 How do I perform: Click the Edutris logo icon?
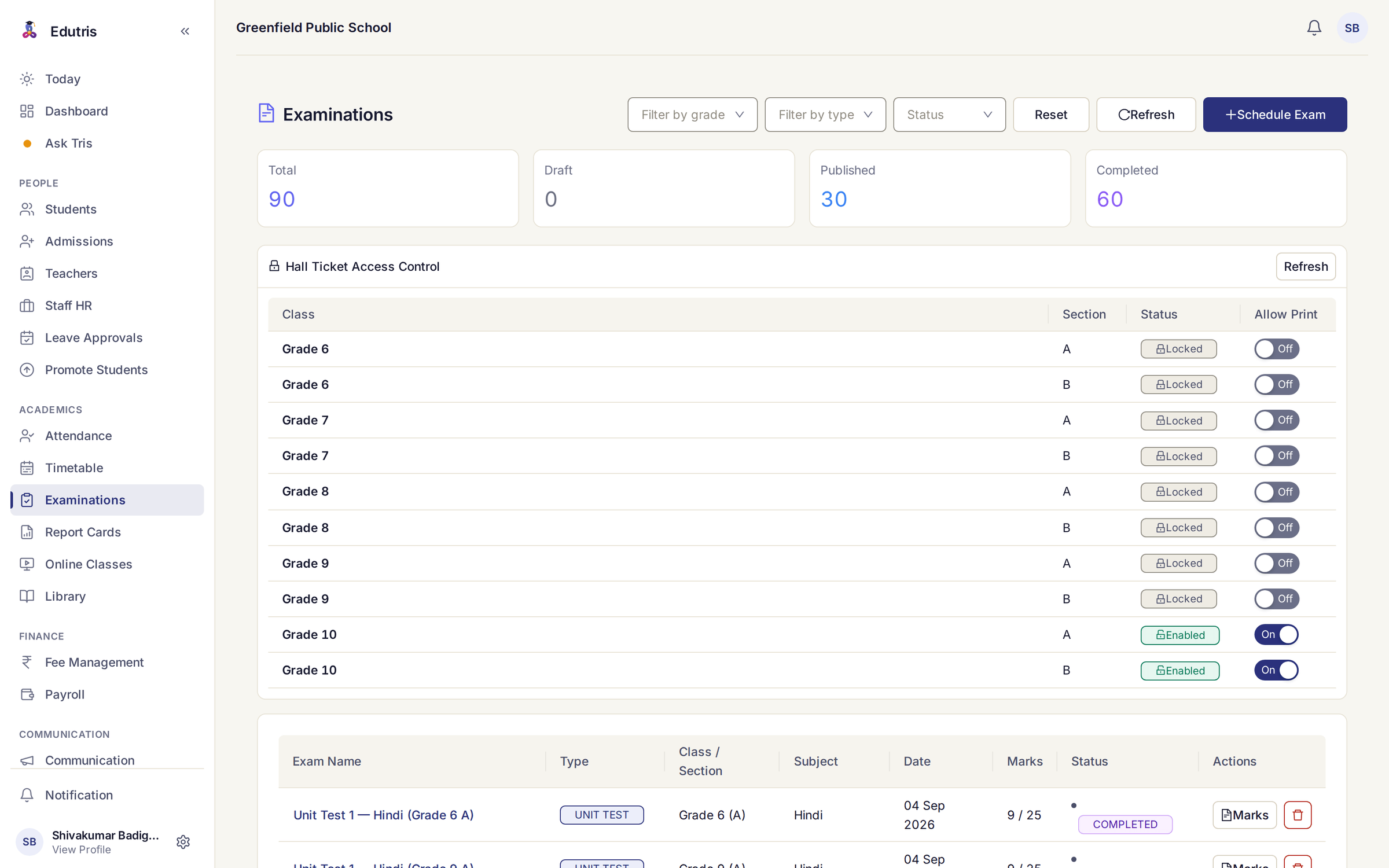point(29,30)
